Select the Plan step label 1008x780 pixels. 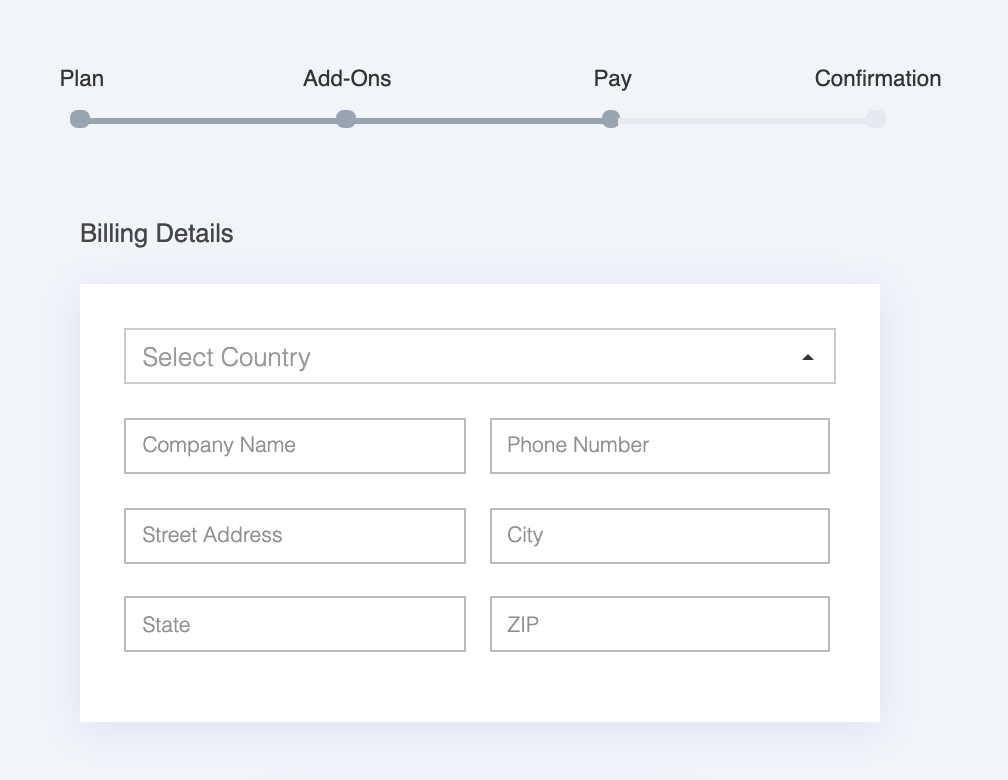coord(82,79)
